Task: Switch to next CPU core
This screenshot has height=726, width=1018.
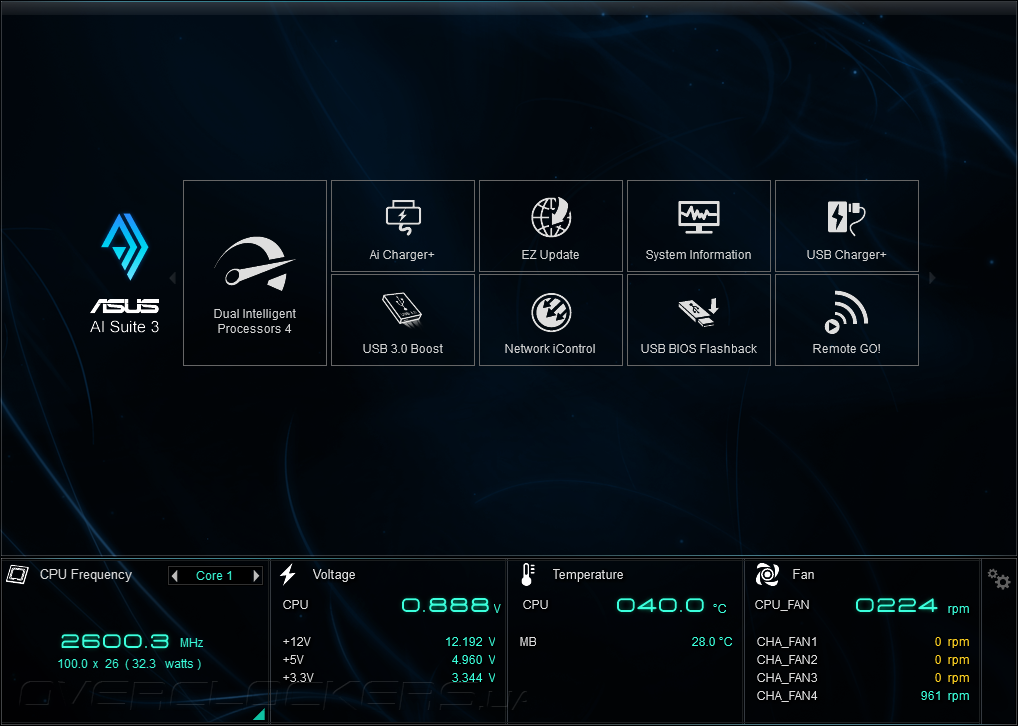Action: pyautogui.click(x=256, y=575)
